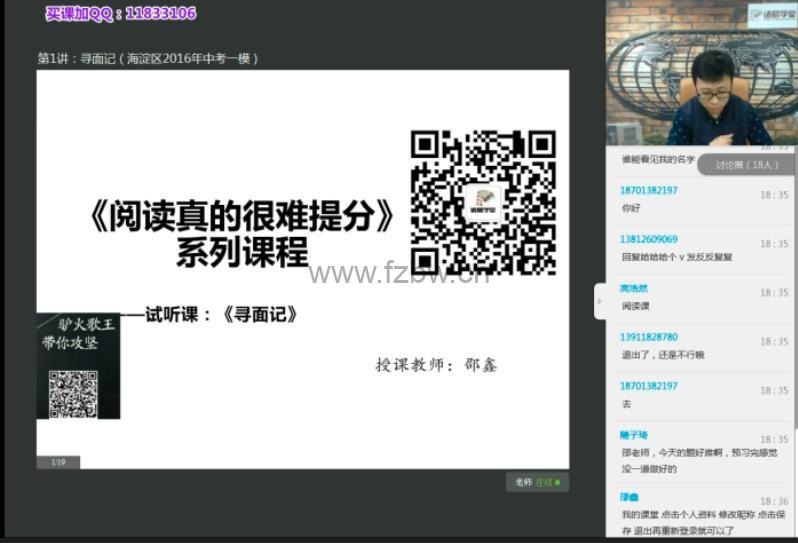Click the 18:36 timestamp in chat
The height and width of the screenshot is (543, 798).
774,501
